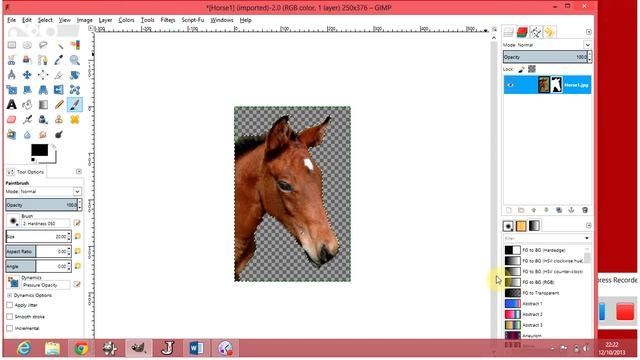This screenshot has width=640, height=360.
Task: Select the Ellipse Select tool
Action: pyautogui.click(x=27, y=45)
